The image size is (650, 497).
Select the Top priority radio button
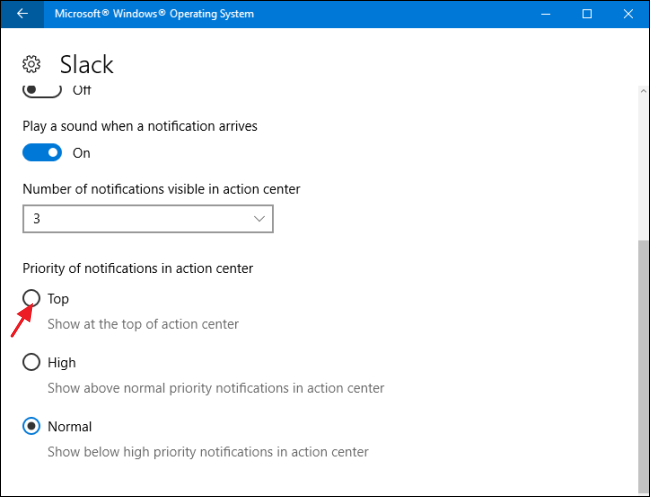(32, 299)
